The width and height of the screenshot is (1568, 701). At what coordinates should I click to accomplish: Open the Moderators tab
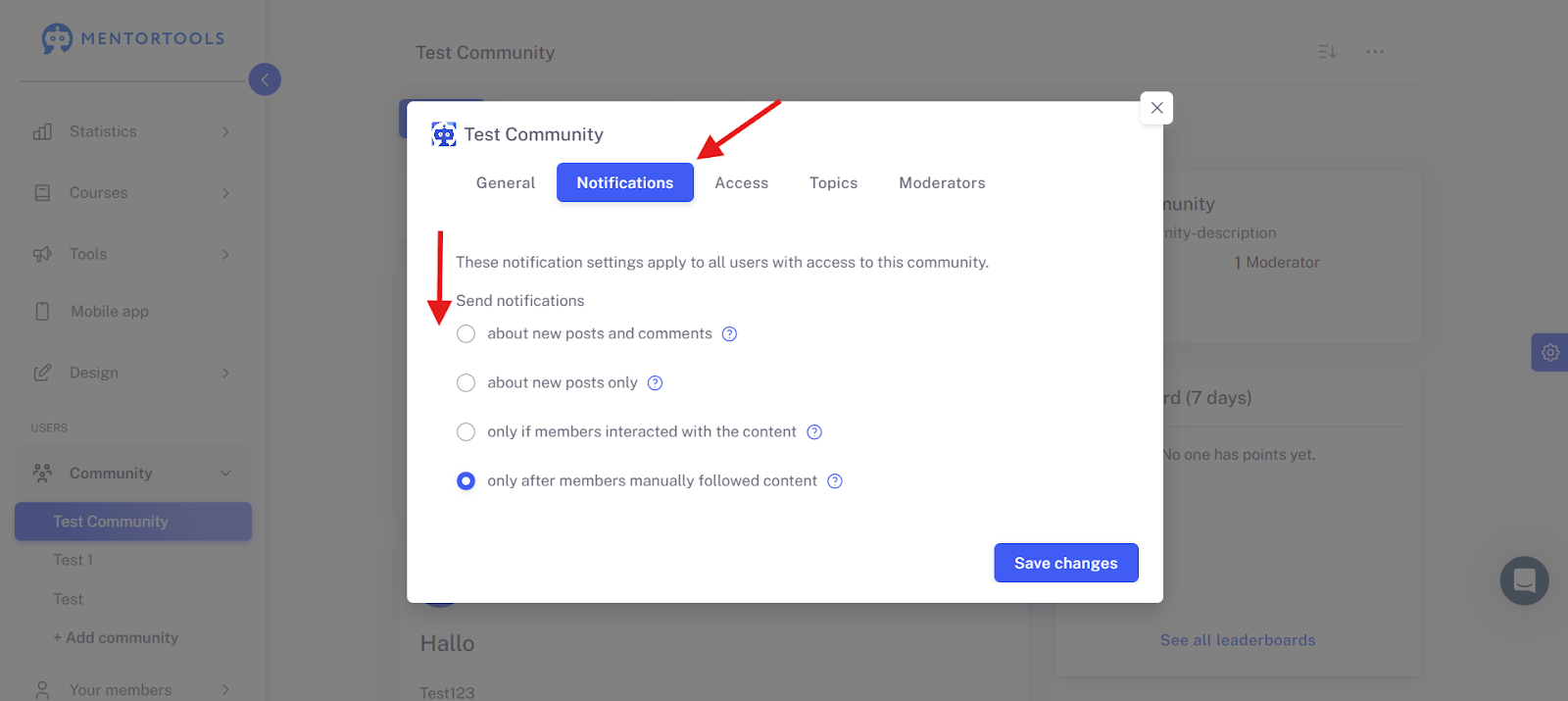click(942, 182)
